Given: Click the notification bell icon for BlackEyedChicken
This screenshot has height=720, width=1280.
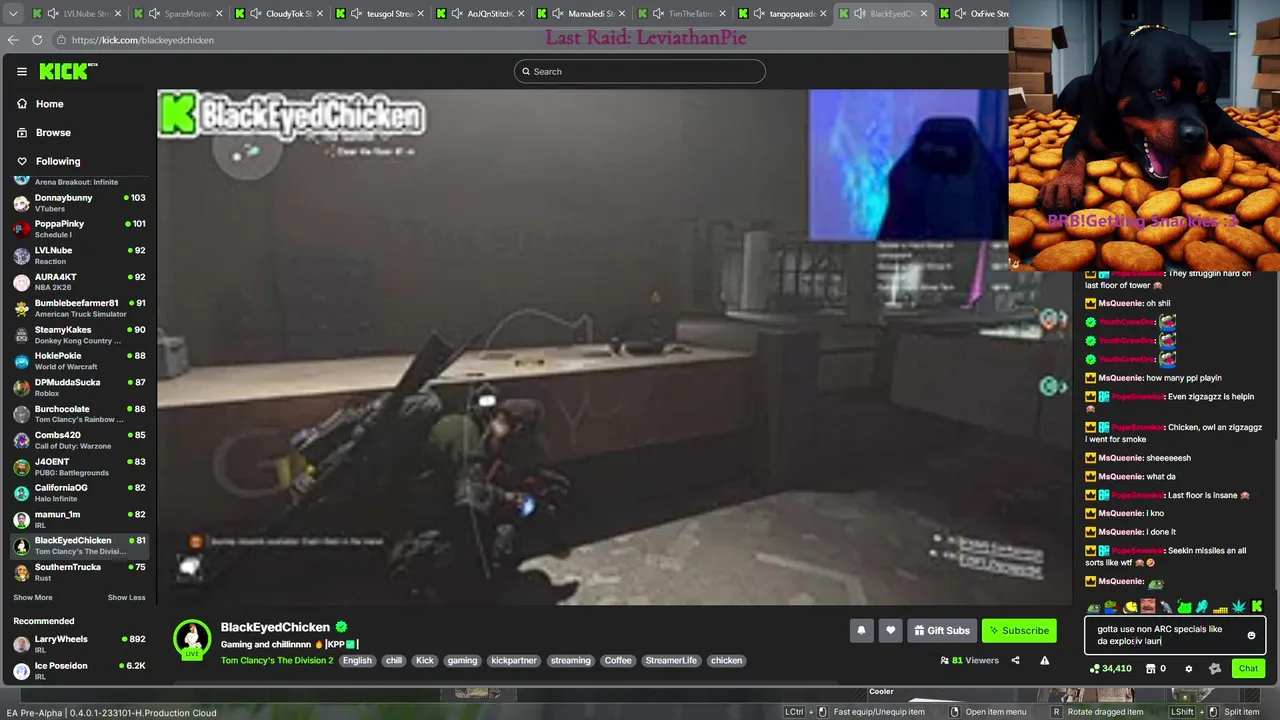Looking at the screenshot, I should (x=861, y=630).
